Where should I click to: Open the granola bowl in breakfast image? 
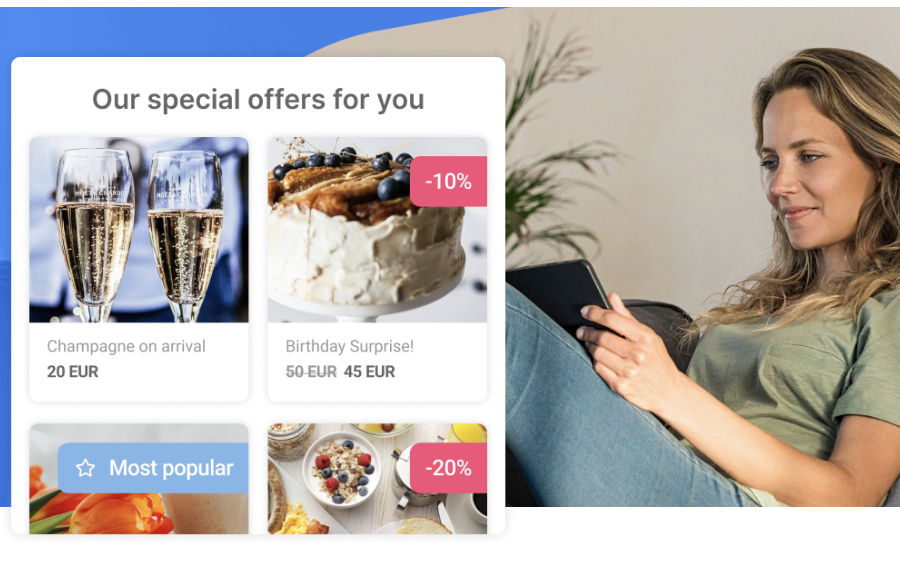click(x=342, y=470)
